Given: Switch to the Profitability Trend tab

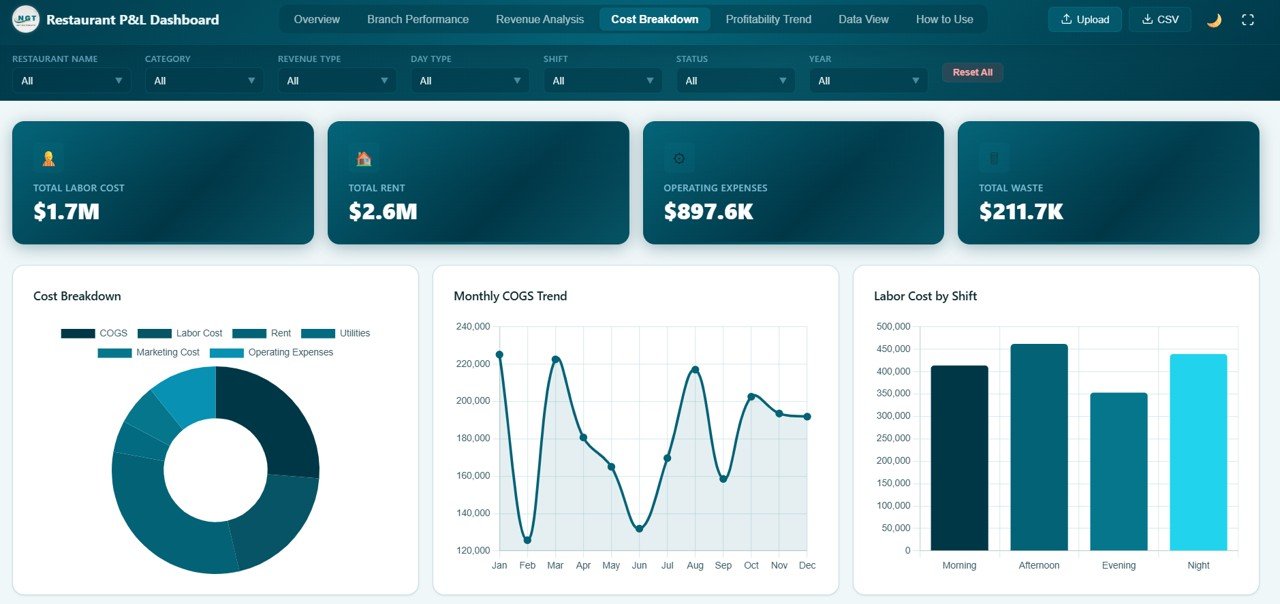Looking at the screenshot, I should [768, 18].
